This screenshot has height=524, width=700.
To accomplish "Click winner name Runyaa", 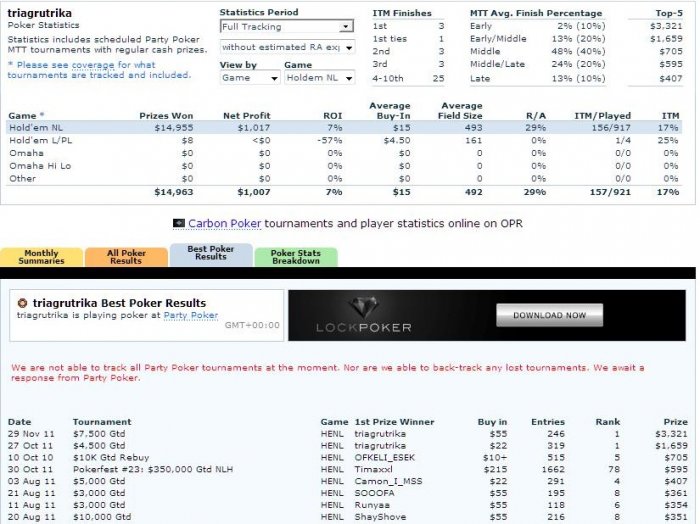I will [x=372, y=505].
